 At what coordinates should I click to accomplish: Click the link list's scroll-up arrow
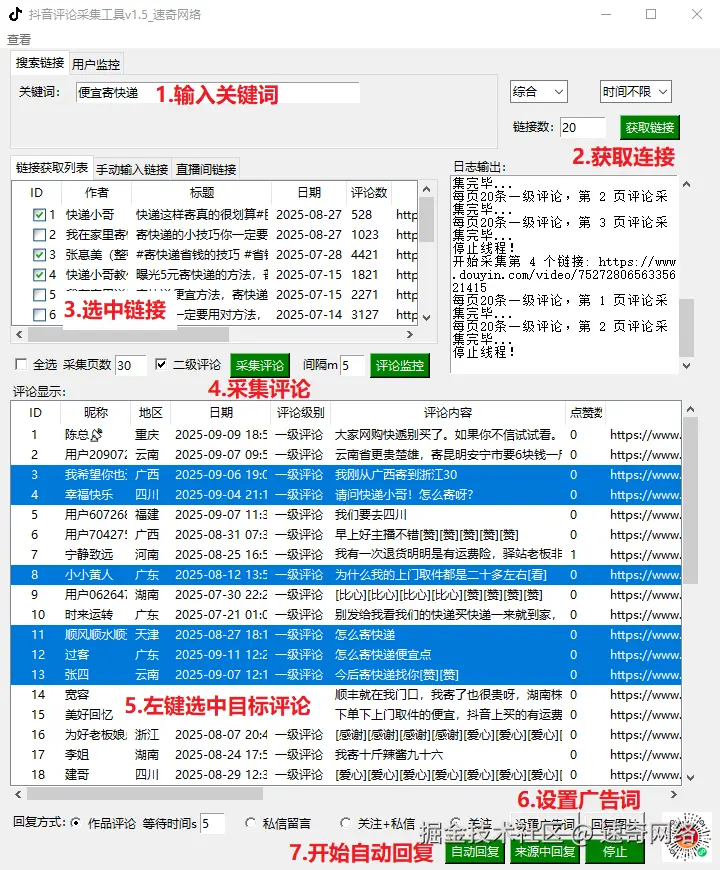click(x=426, y=189)
